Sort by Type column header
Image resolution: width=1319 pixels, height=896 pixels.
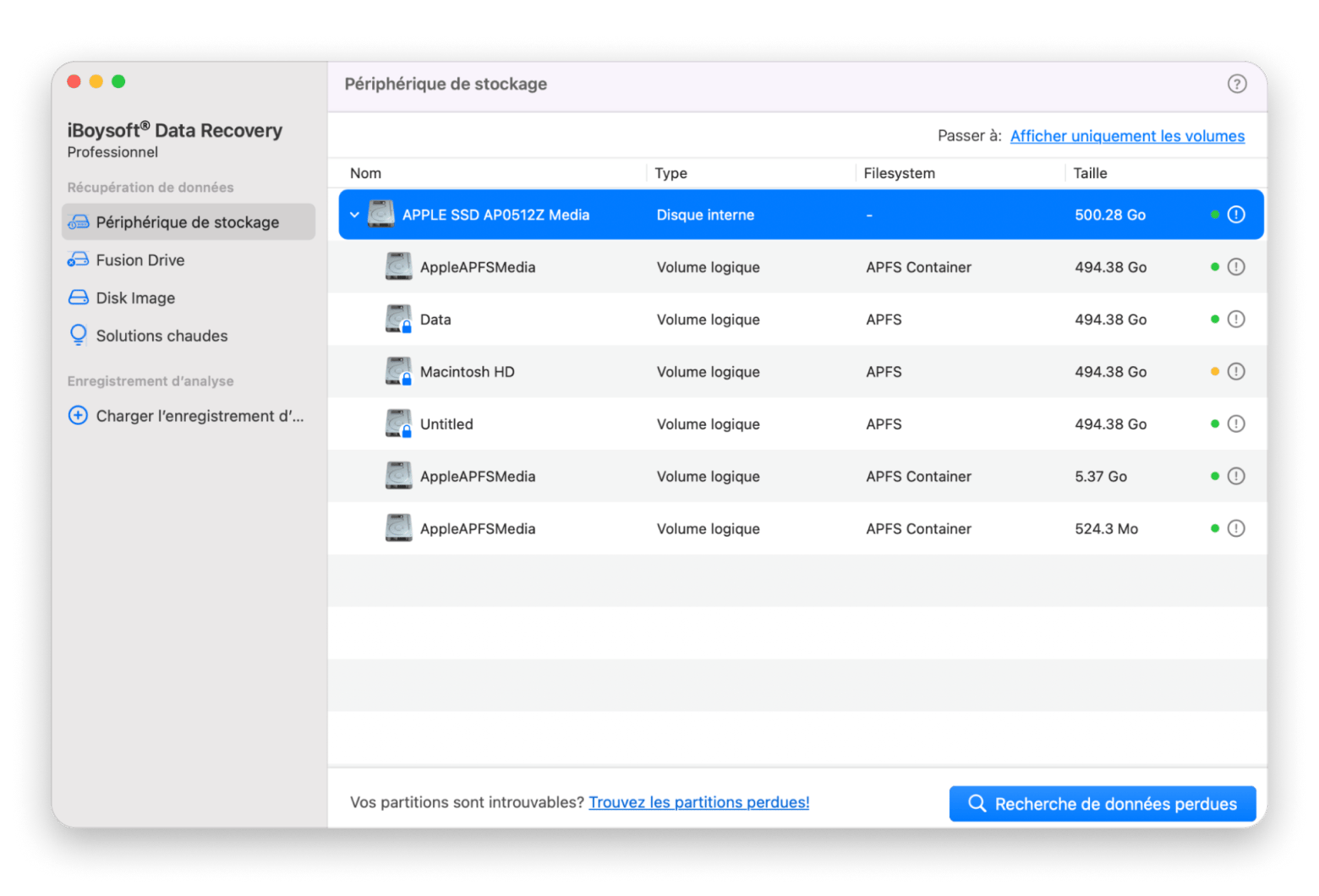[x=671, y=173]
